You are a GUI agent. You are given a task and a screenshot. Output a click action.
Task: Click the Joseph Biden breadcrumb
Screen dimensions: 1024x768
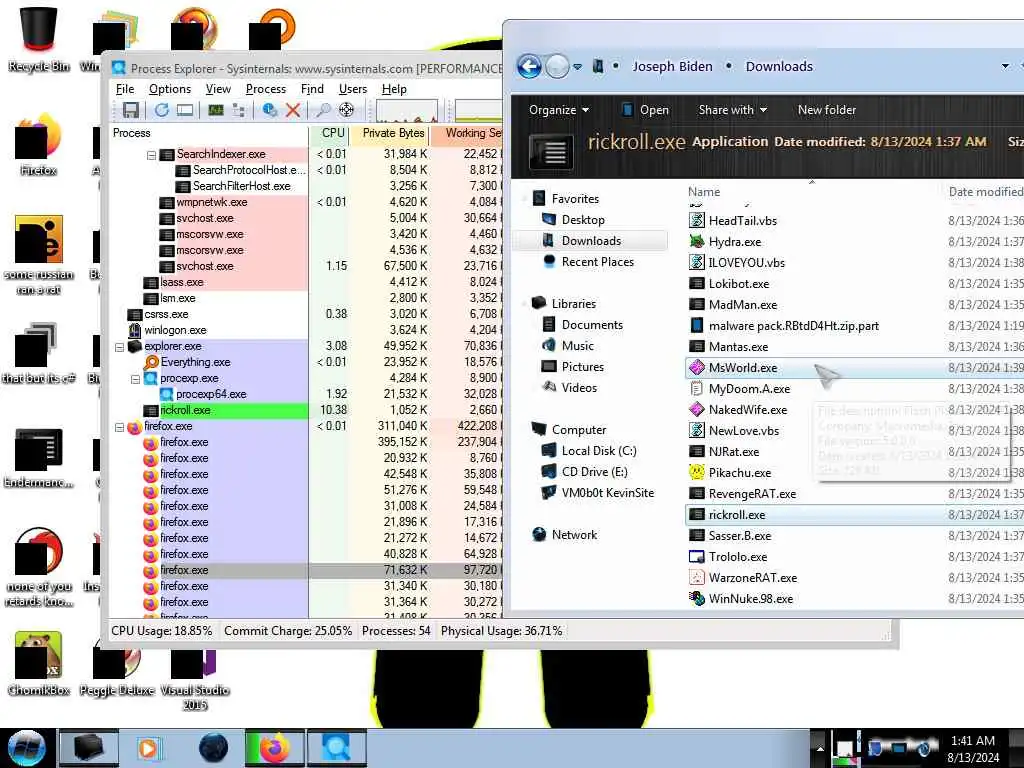pos(672,67)
